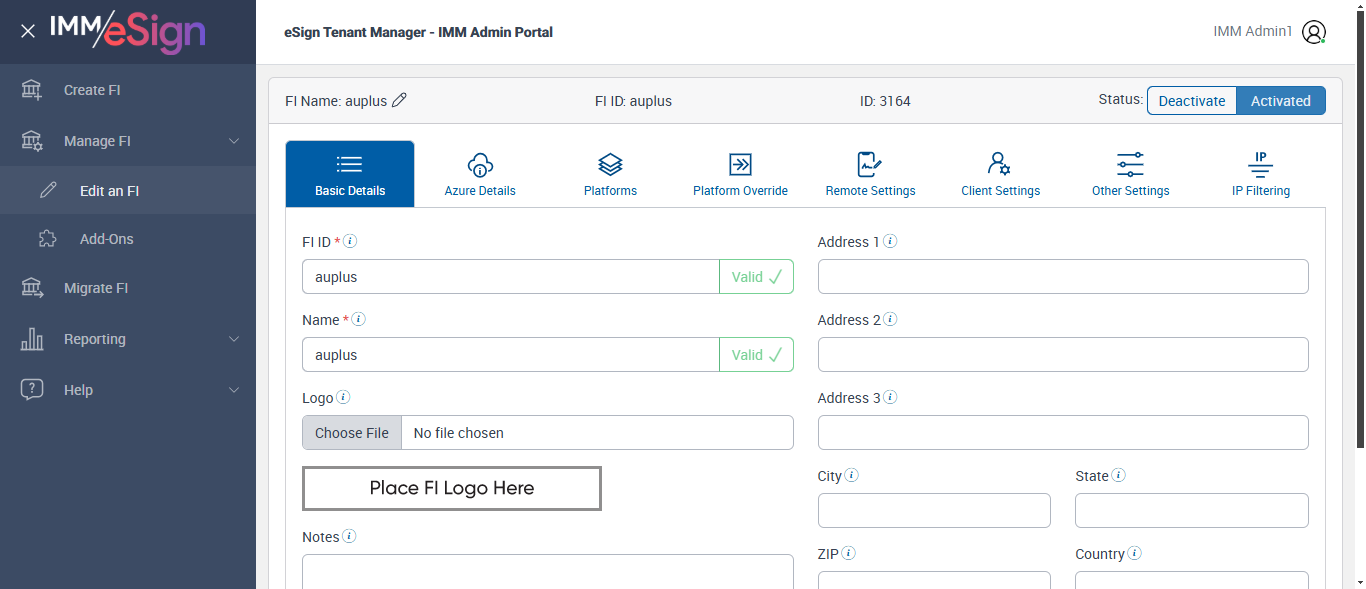Viewport: 1366px width, 589px height.
Task: Expand the Help menu chevron
Action: click(x=234, y=390)
